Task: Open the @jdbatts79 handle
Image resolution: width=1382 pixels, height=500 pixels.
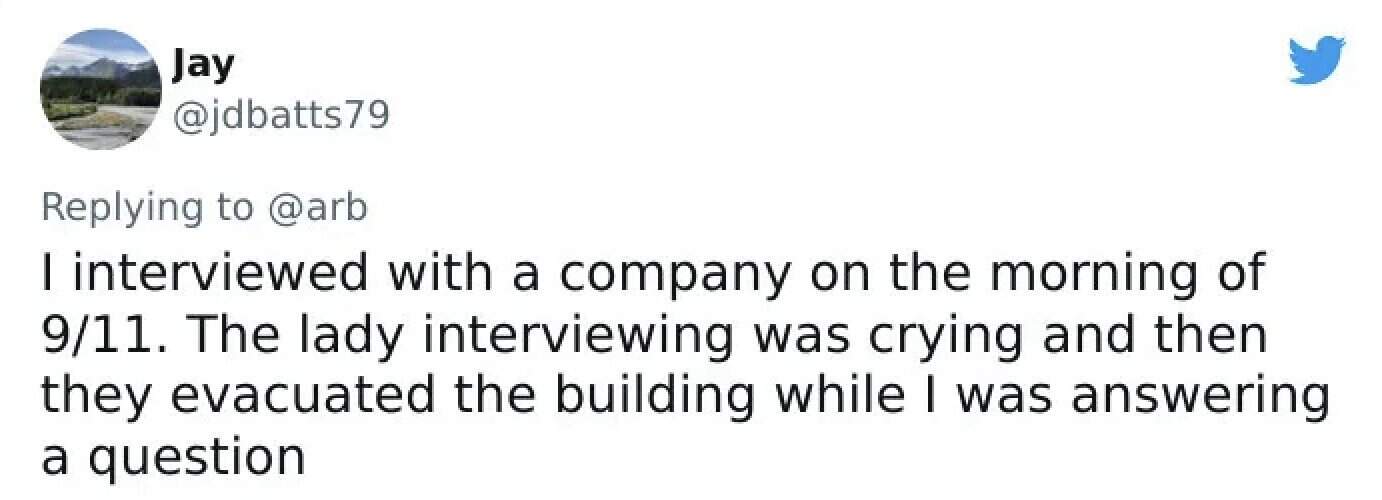Action: [x=281, y=118]
